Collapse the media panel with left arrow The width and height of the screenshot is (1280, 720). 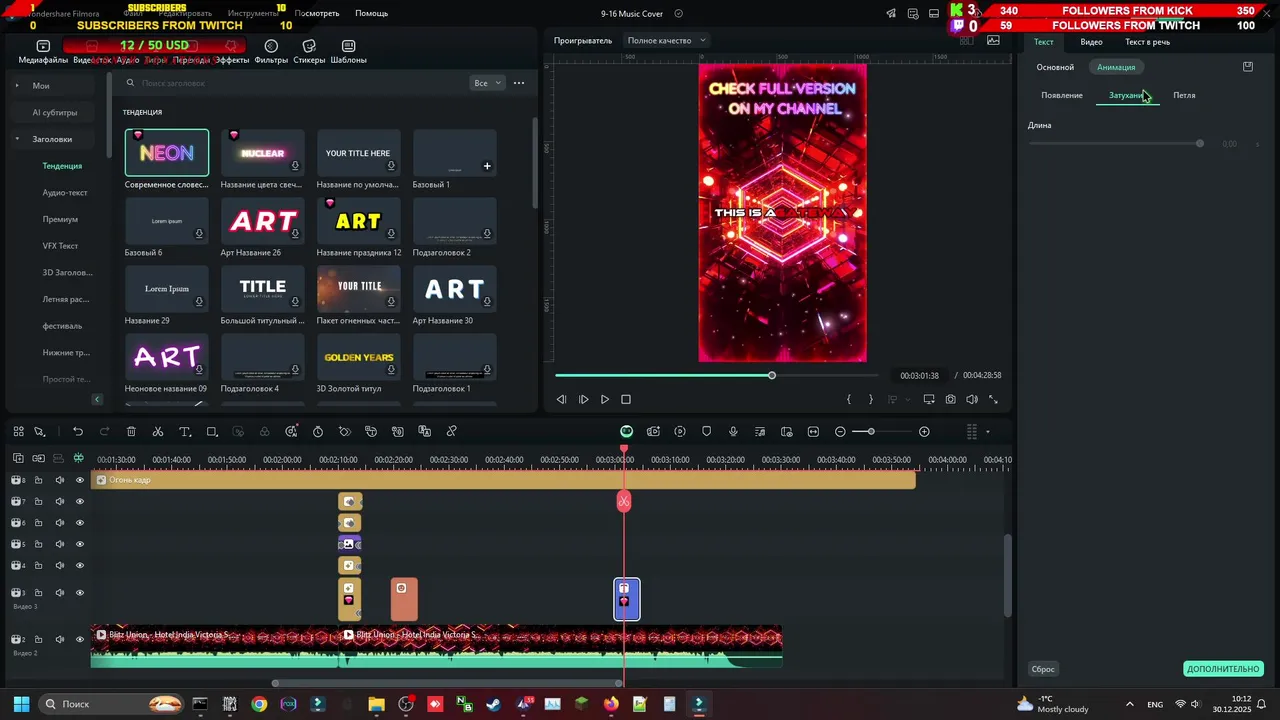(x=97, y=399)
